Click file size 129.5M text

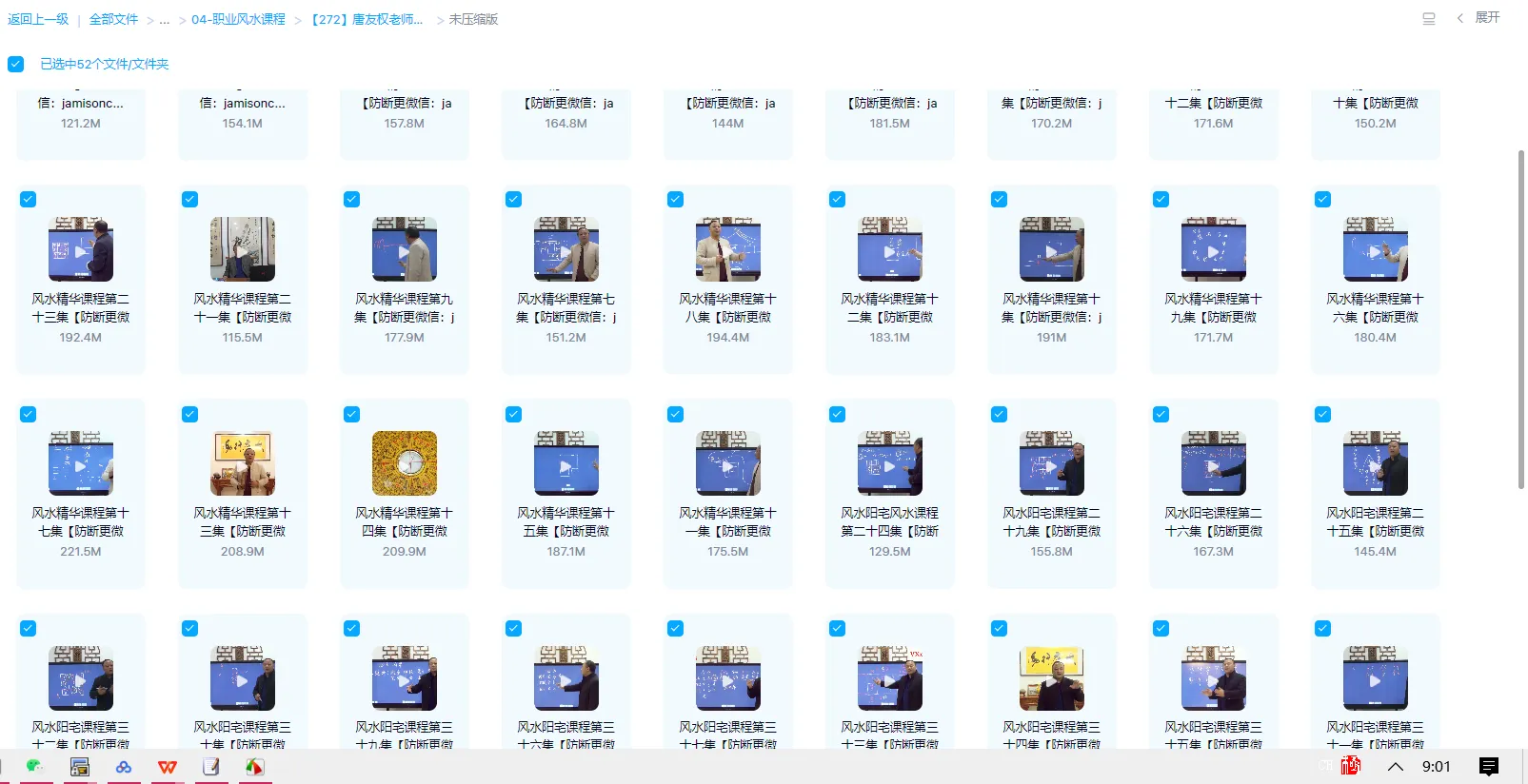(890, 552)
